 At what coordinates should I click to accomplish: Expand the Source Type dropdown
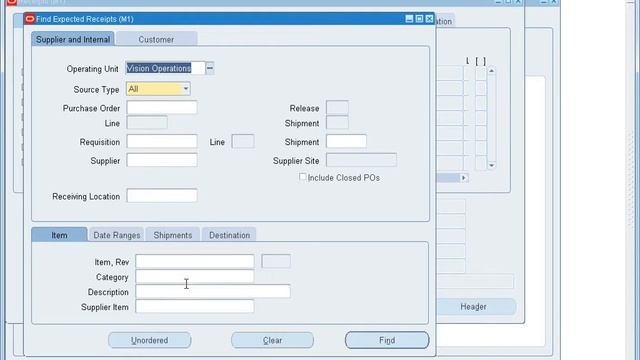(186, 89)
